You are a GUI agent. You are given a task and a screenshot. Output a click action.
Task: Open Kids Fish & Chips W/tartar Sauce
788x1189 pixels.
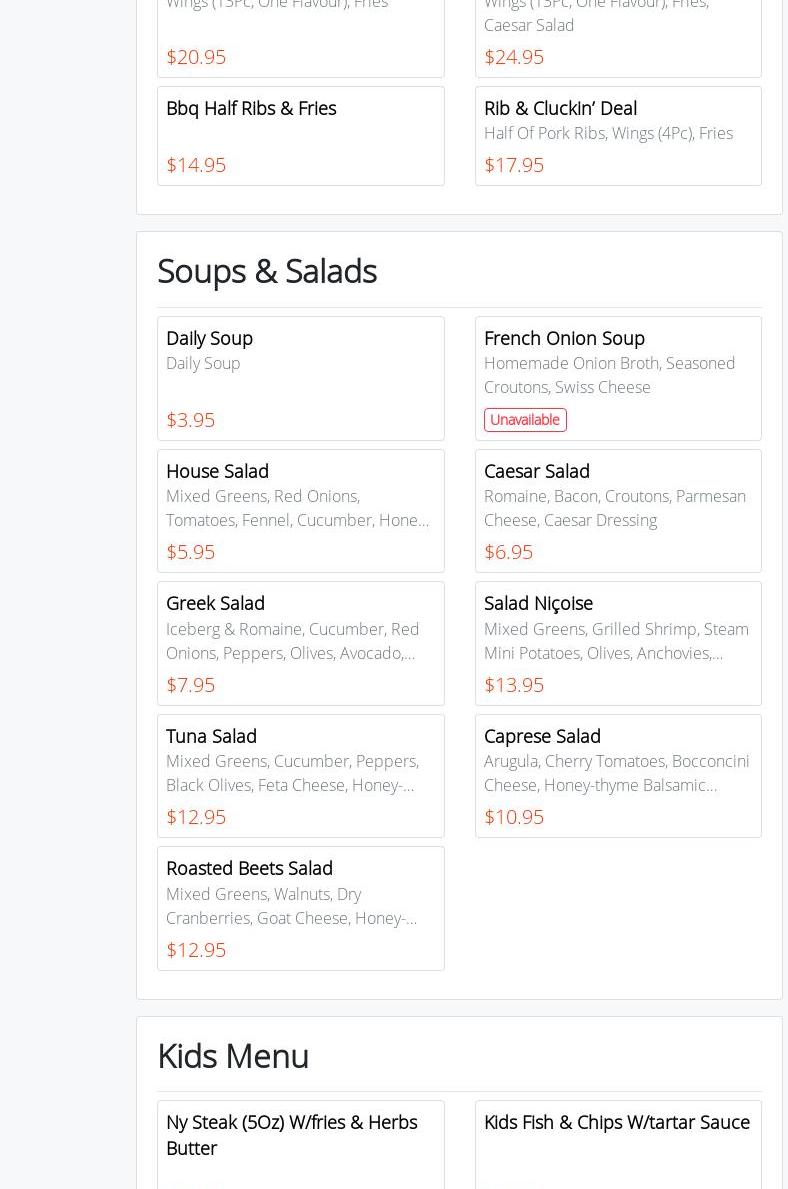(x=617, y=1123)
